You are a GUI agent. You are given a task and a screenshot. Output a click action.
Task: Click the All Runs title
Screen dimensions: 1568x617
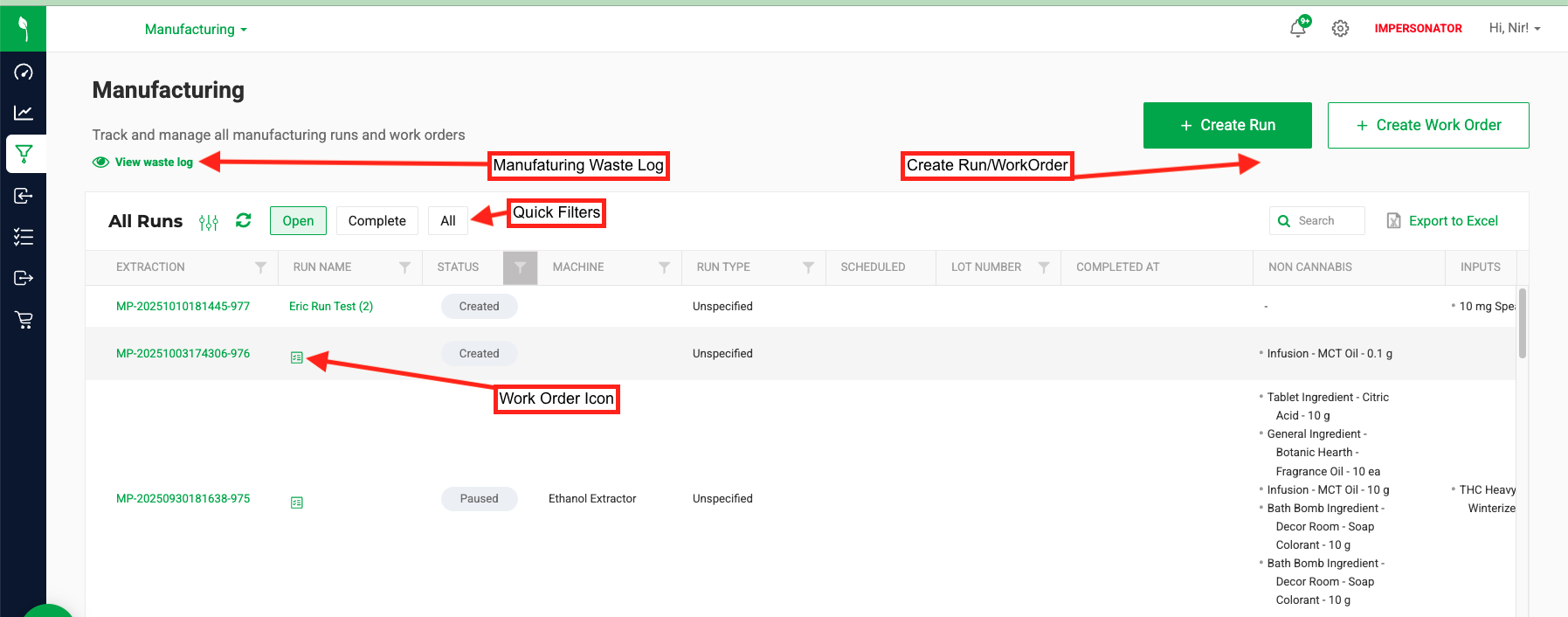click(x=146, y=221)
